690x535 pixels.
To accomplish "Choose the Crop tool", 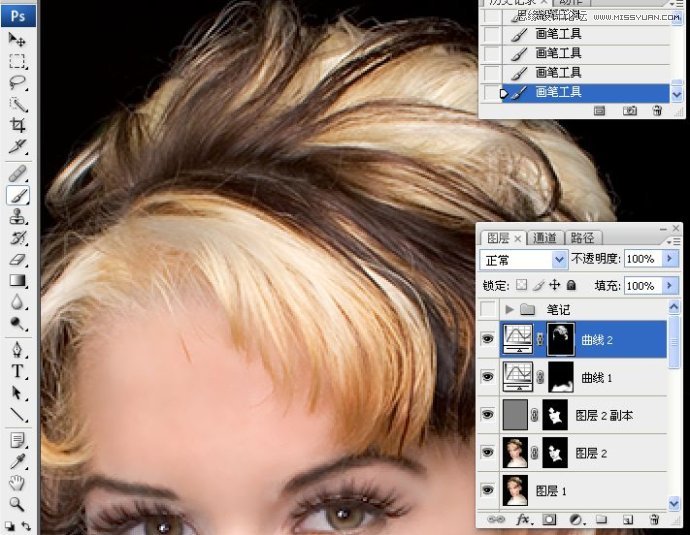I will (17, 125).
